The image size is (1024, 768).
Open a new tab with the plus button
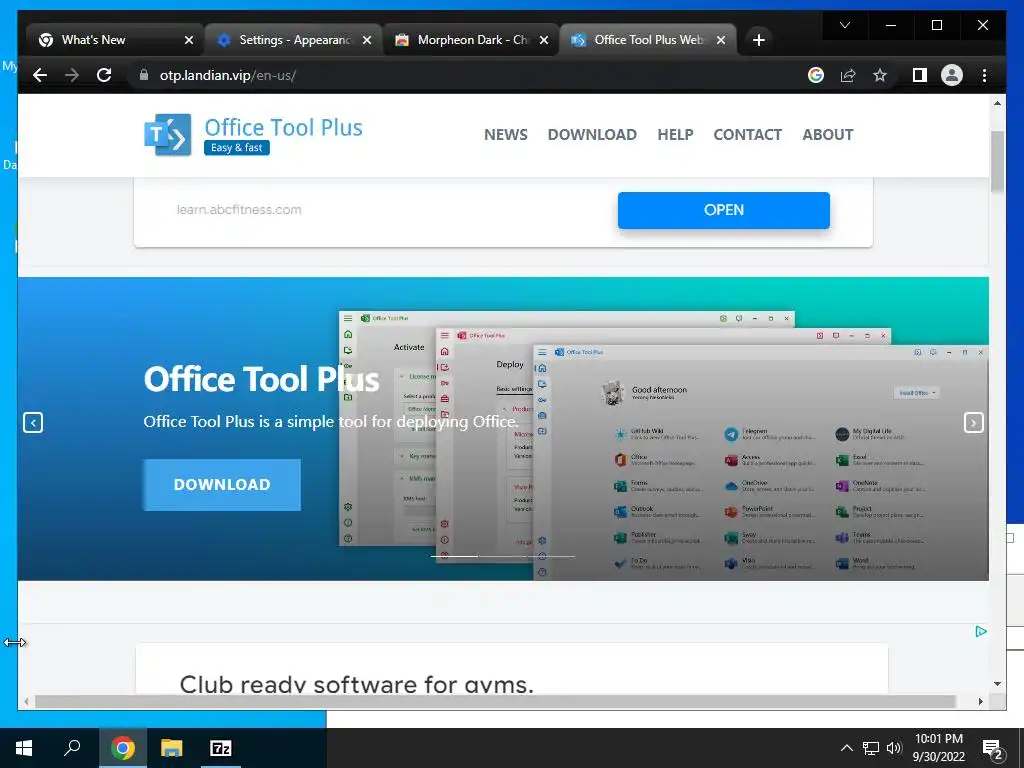(758, 40)
